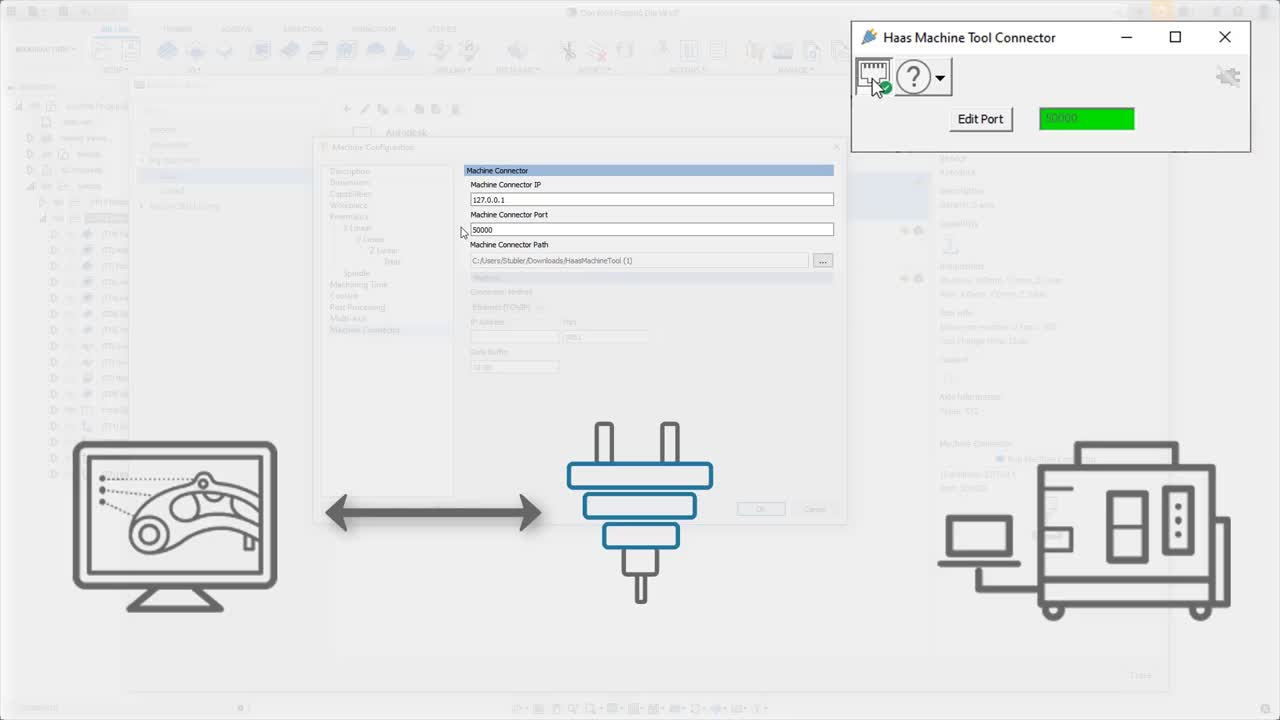Screen dimensions: 1280x720
Task: Expand the help dropdown arrow in Haas connector
Action: coord(940,78)
